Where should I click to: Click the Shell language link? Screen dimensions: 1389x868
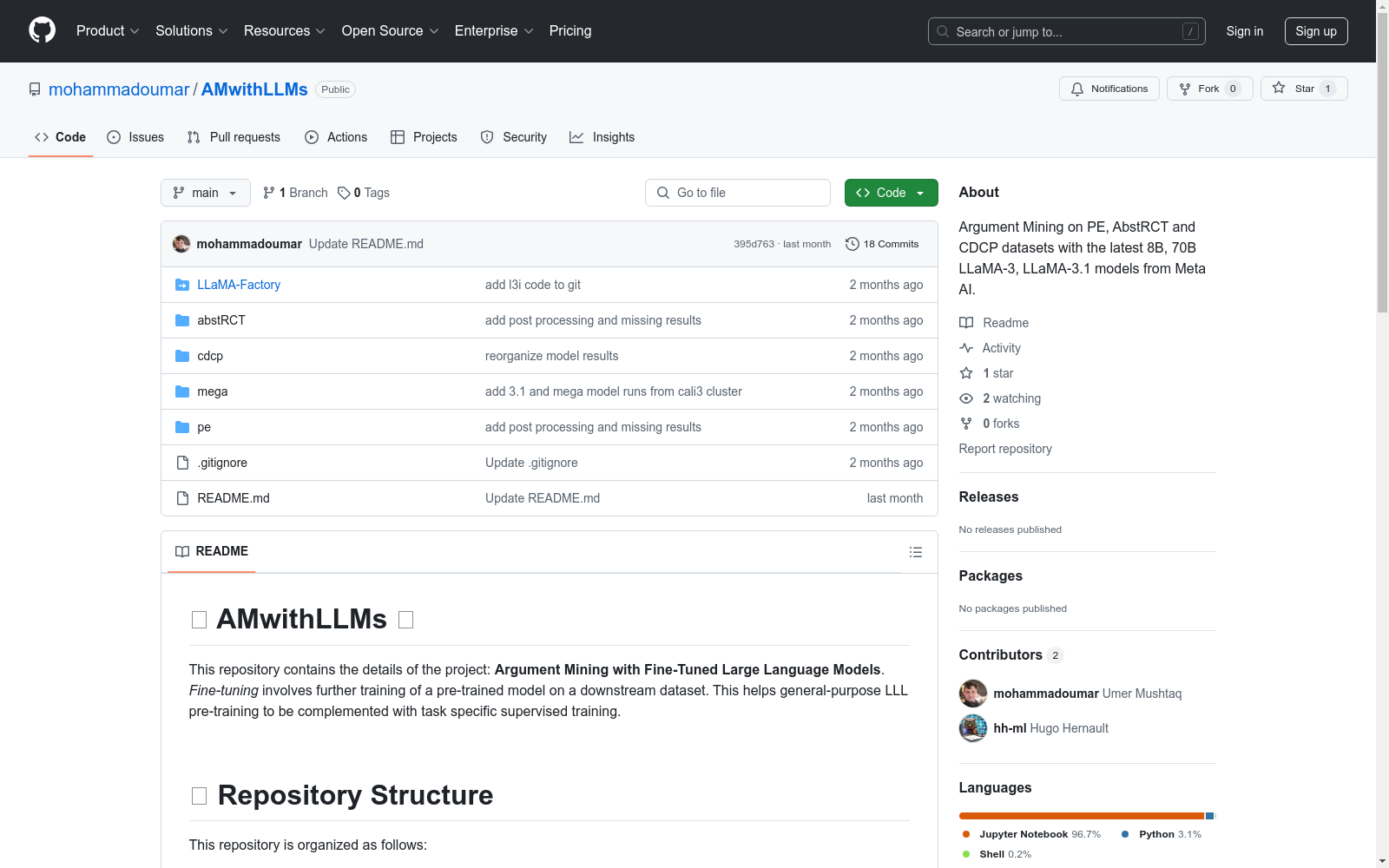tap(997, 854)
